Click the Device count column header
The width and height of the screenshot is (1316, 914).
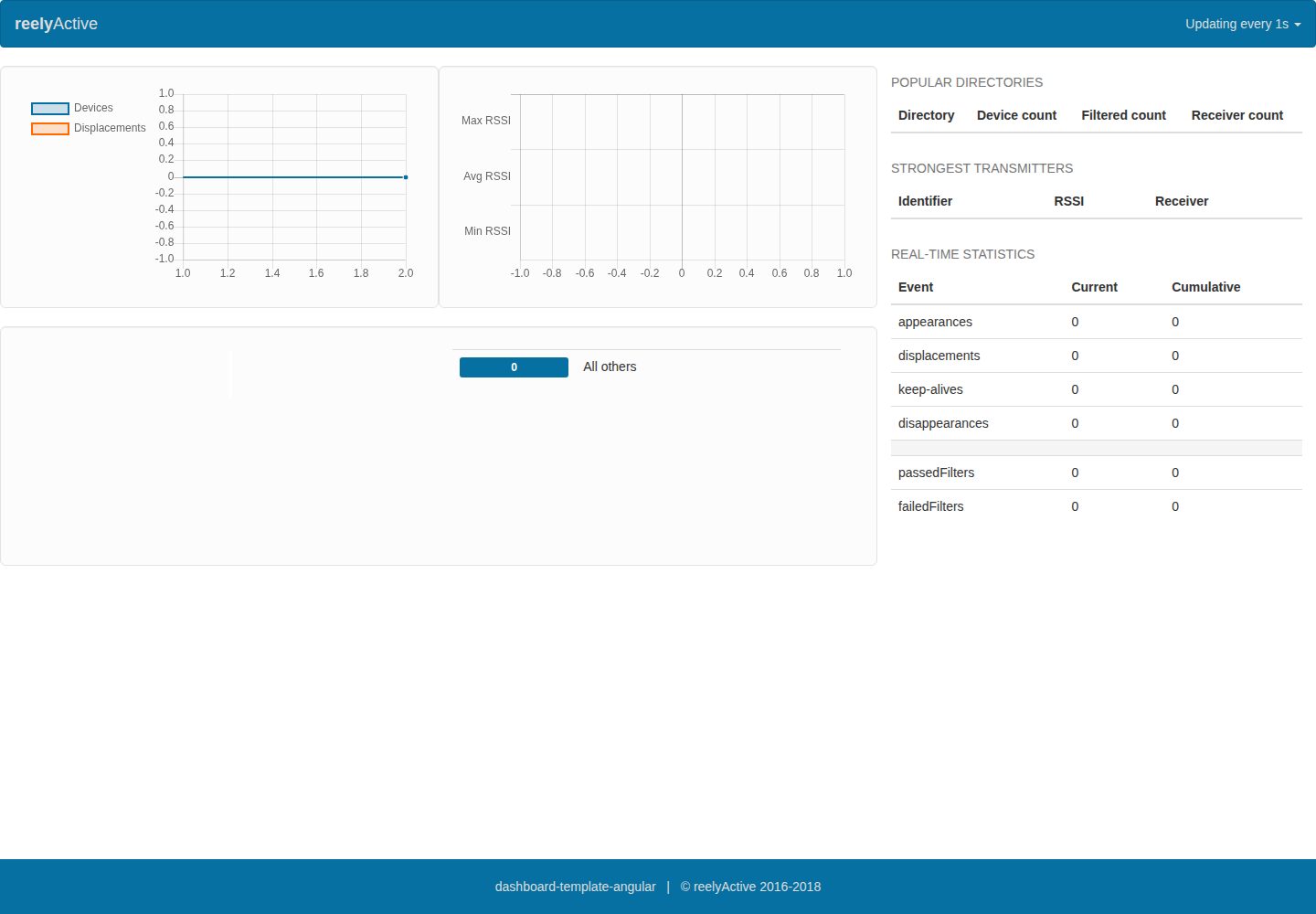[x=1016, y=115]
